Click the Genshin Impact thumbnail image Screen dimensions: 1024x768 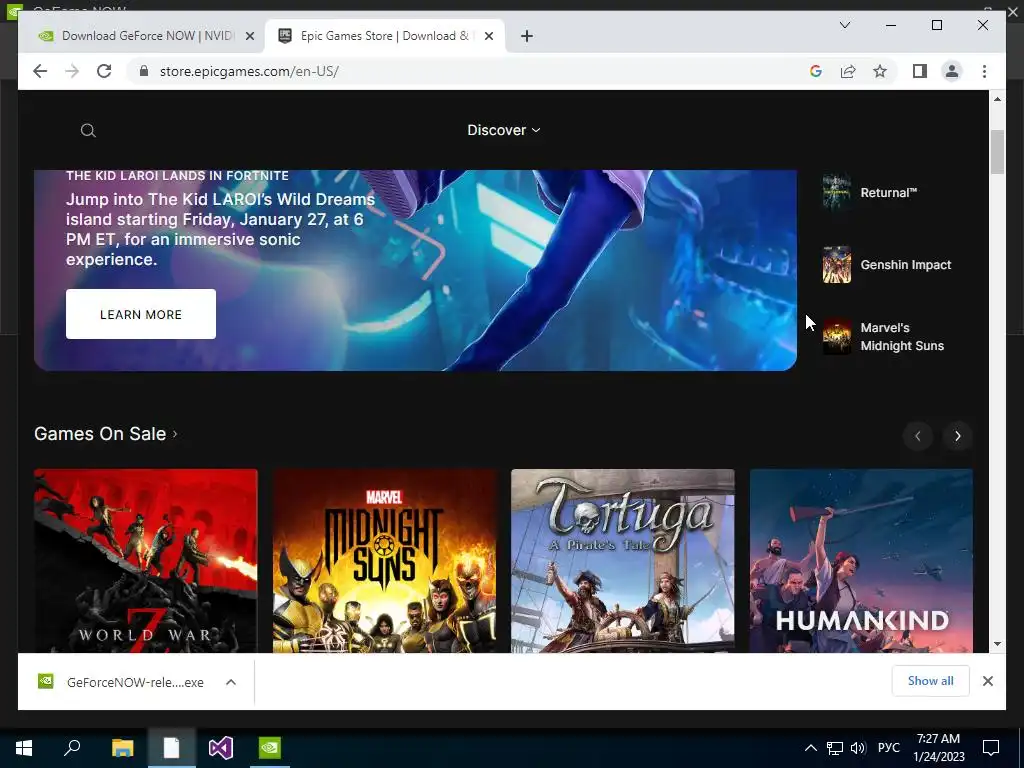(x=837, y=264)
